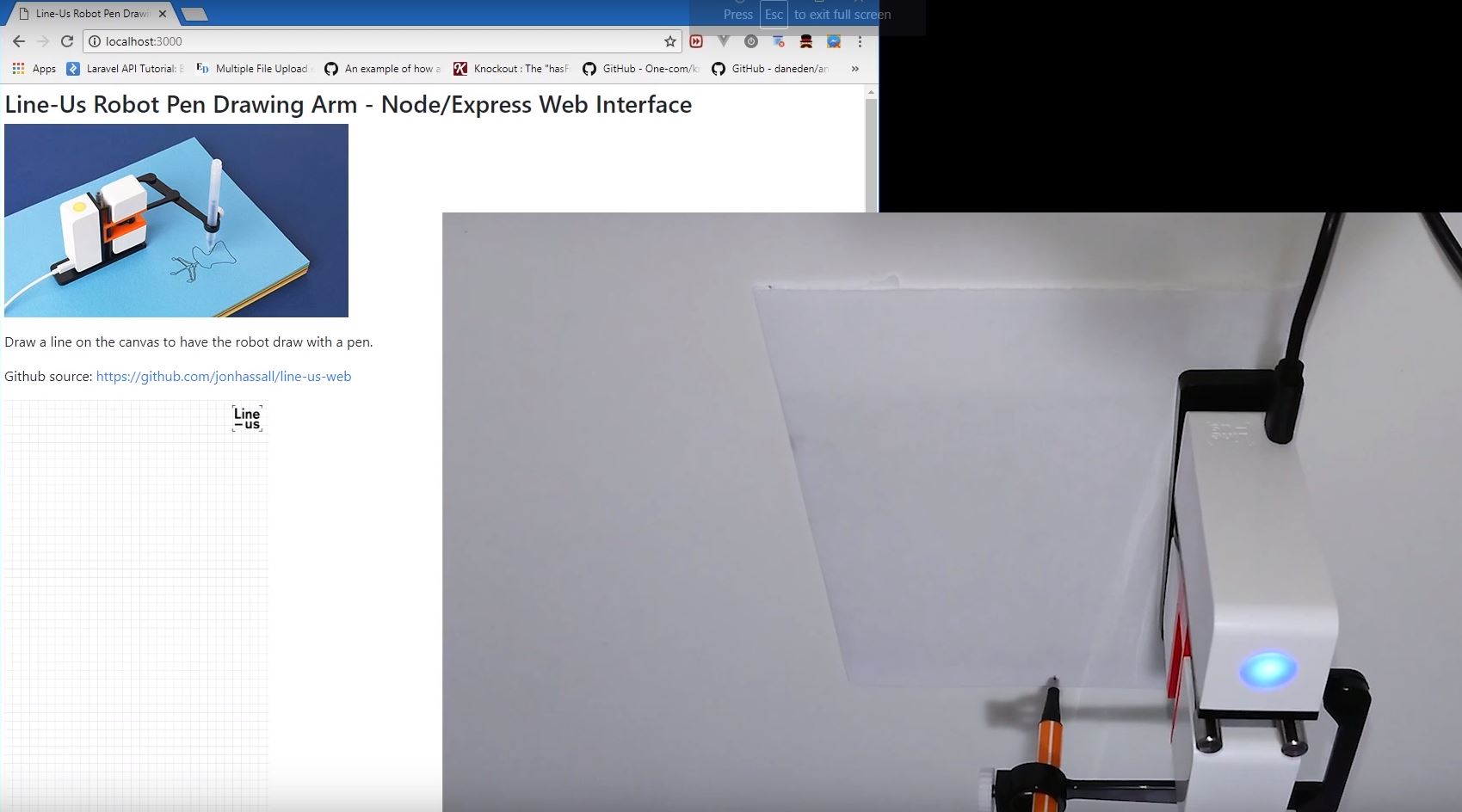Viewport: 1462px width, 812px height.
Task: Click the browser back button
Action: (x=18, y=40)
